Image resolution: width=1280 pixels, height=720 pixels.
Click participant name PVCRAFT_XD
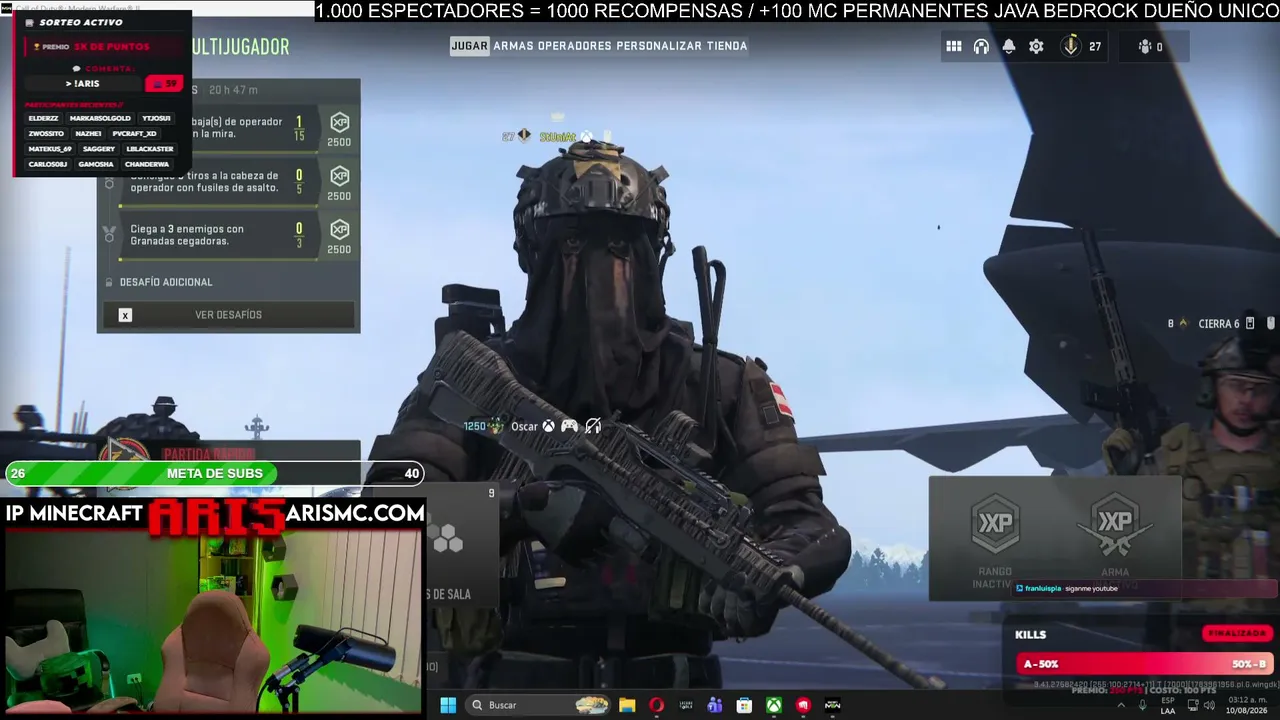tap(134, 133)
